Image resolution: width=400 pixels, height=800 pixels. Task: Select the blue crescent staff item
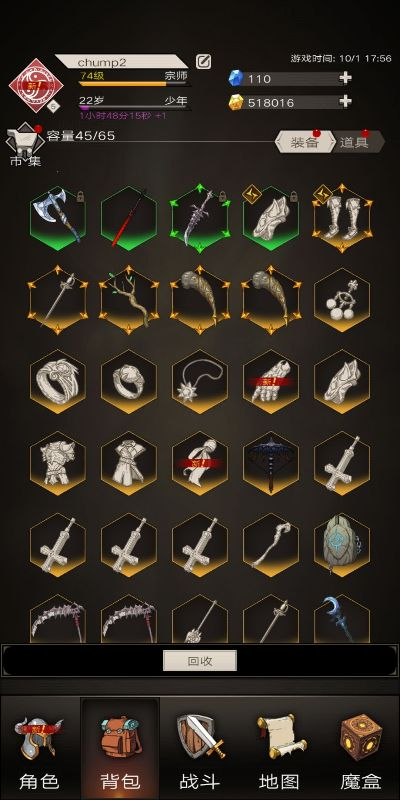click(x=342, y=618)
